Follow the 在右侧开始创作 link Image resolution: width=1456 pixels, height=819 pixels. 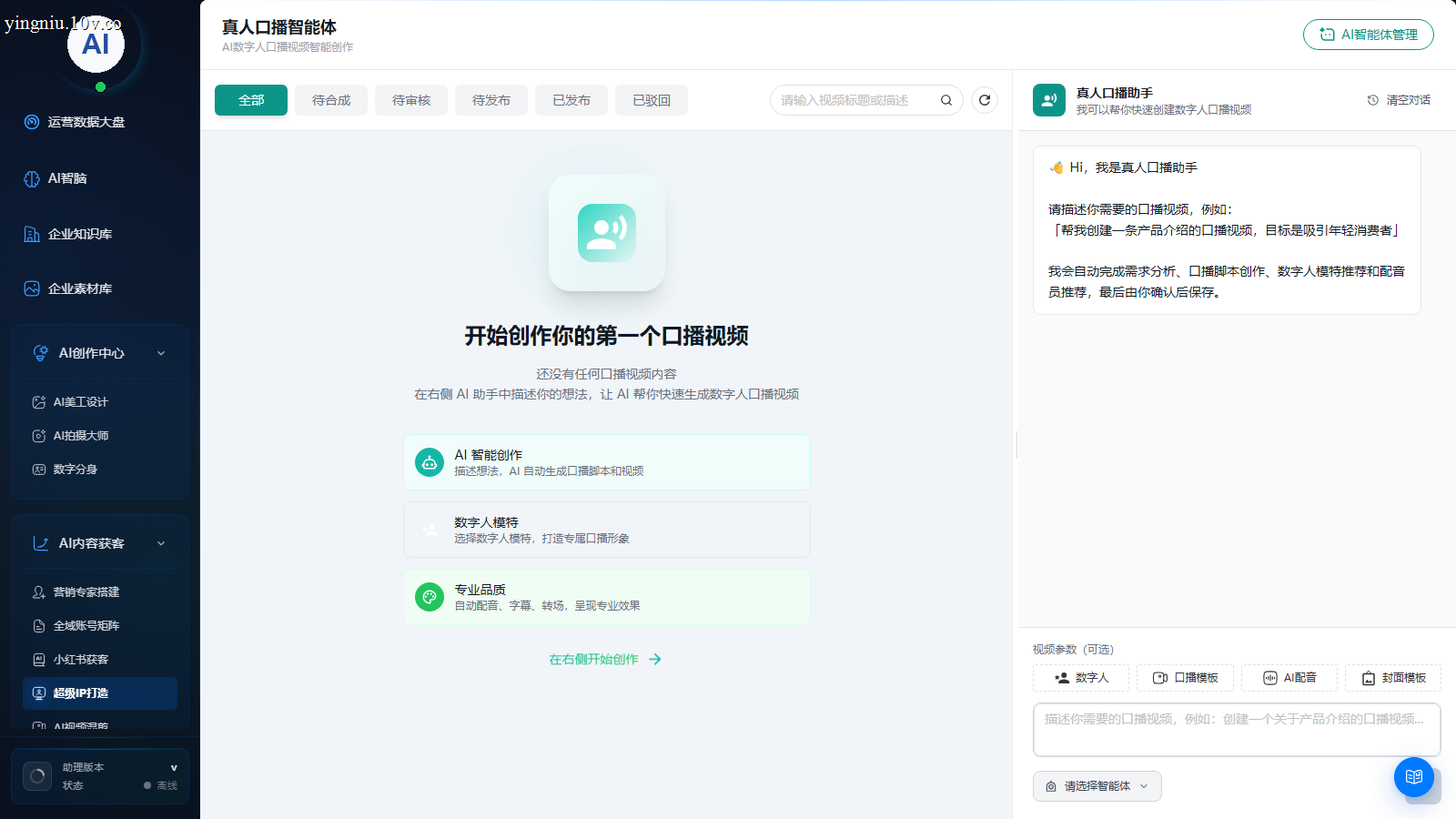tap(605, 660)
